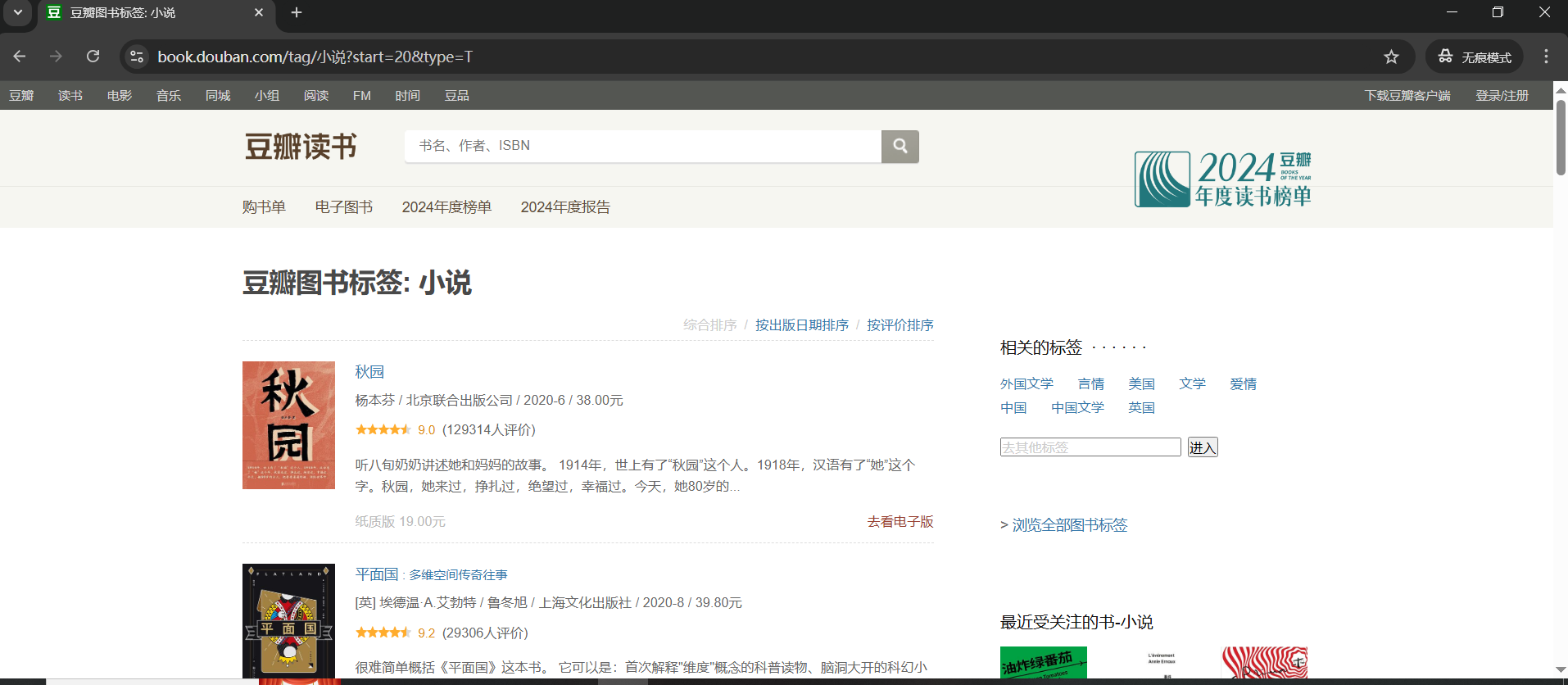The height and width of the screenshot is (685, 1568).
Task: Open 豆品 in top navigation
Action: click(457, 96)
